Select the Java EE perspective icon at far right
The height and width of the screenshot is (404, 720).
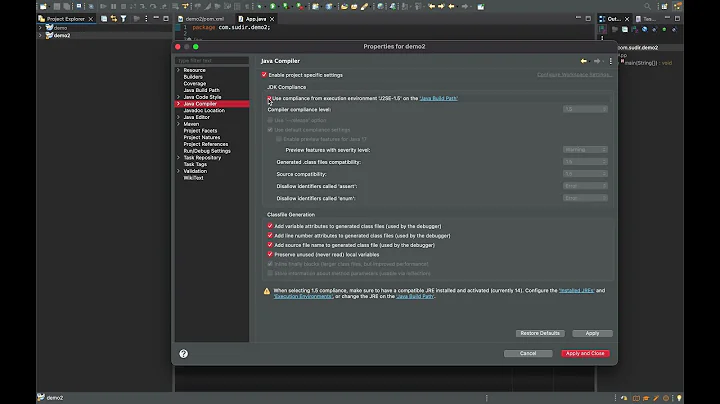tap(678, 6)
